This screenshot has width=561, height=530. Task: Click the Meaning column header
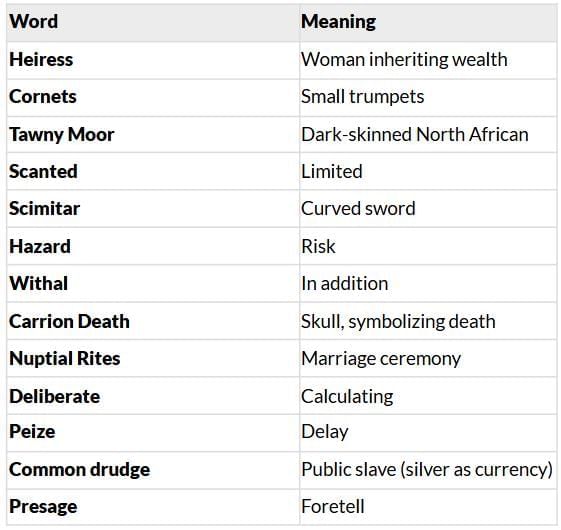[338, 21]
